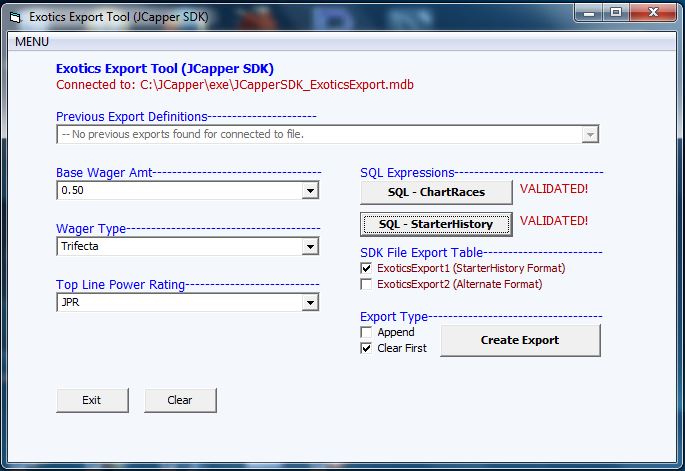Click the Clear button

pos(180,400)
